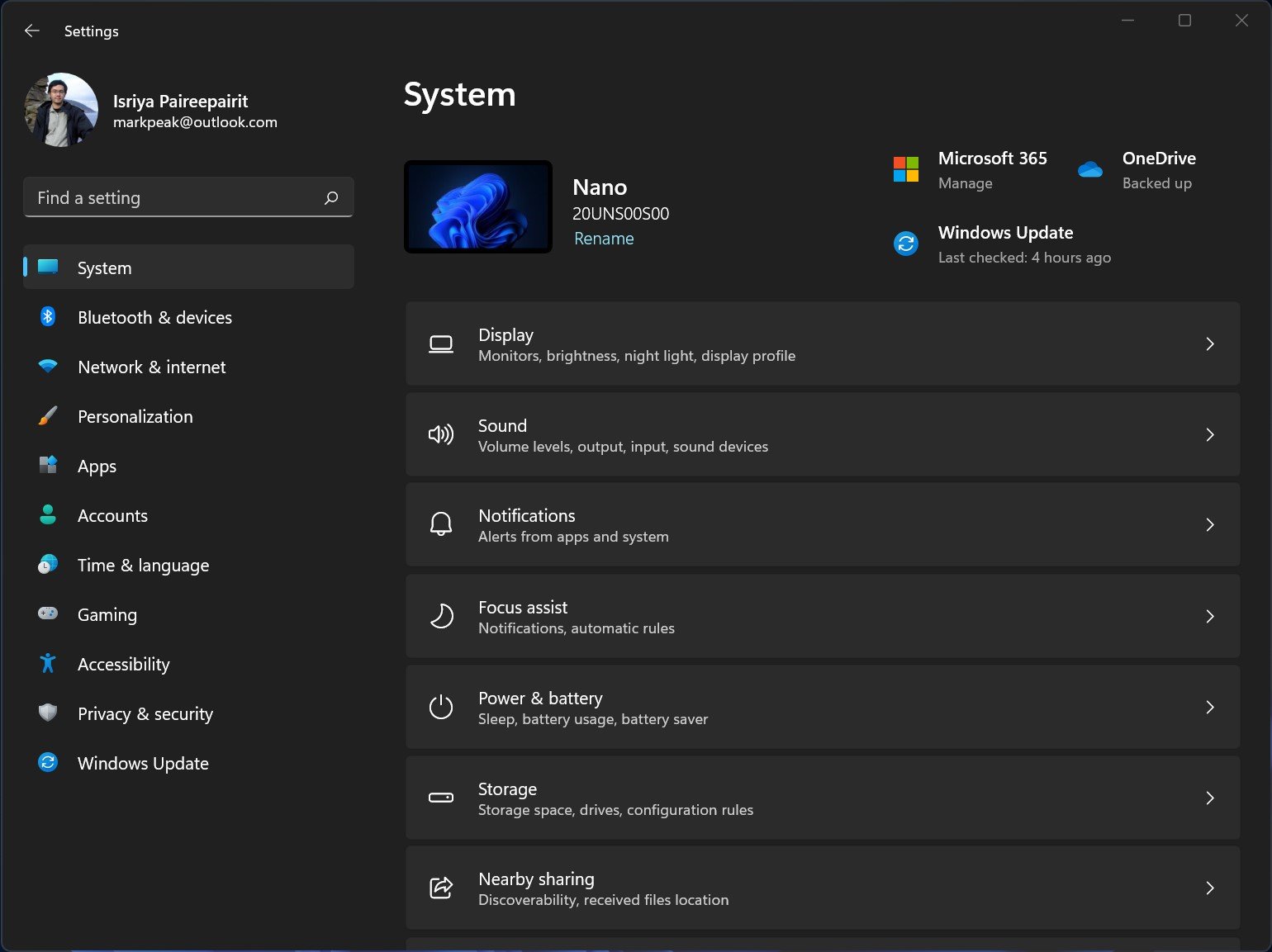
Task: Click the Storage drive icon
Action: coord(441,798)
